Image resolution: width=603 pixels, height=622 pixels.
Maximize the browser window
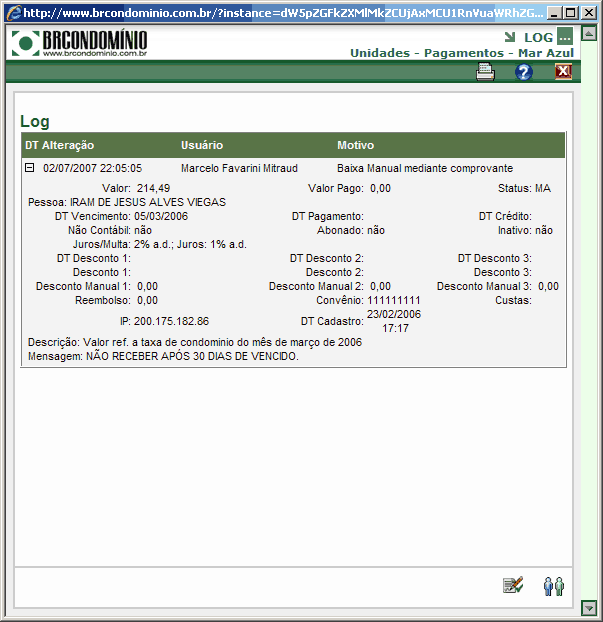click(x=571, y=13)
